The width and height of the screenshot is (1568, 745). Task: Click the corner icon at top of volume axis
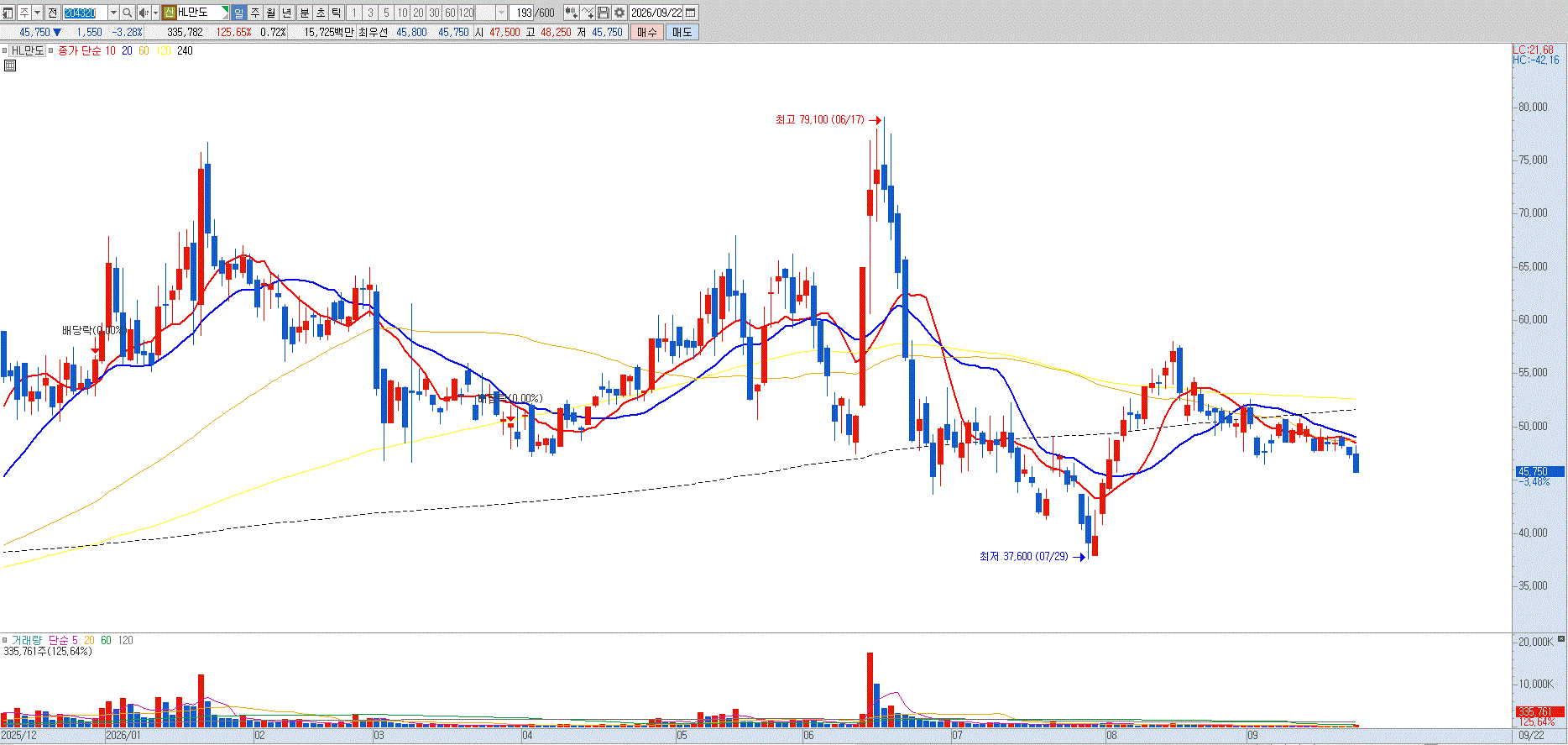click(x=1561, y=639)
